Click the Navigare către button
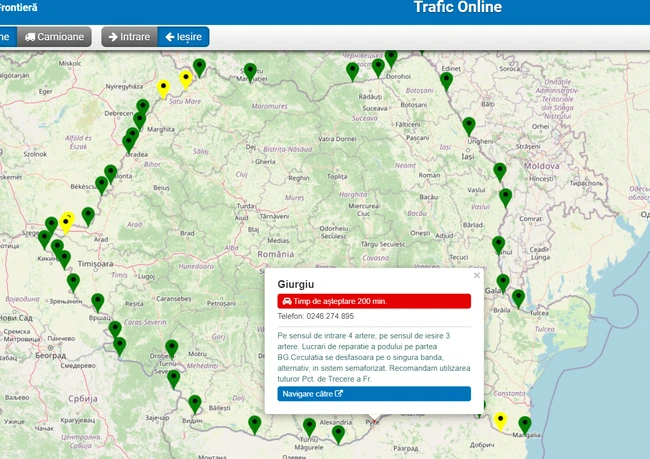650x459 pixels. [x=373, y=394]
